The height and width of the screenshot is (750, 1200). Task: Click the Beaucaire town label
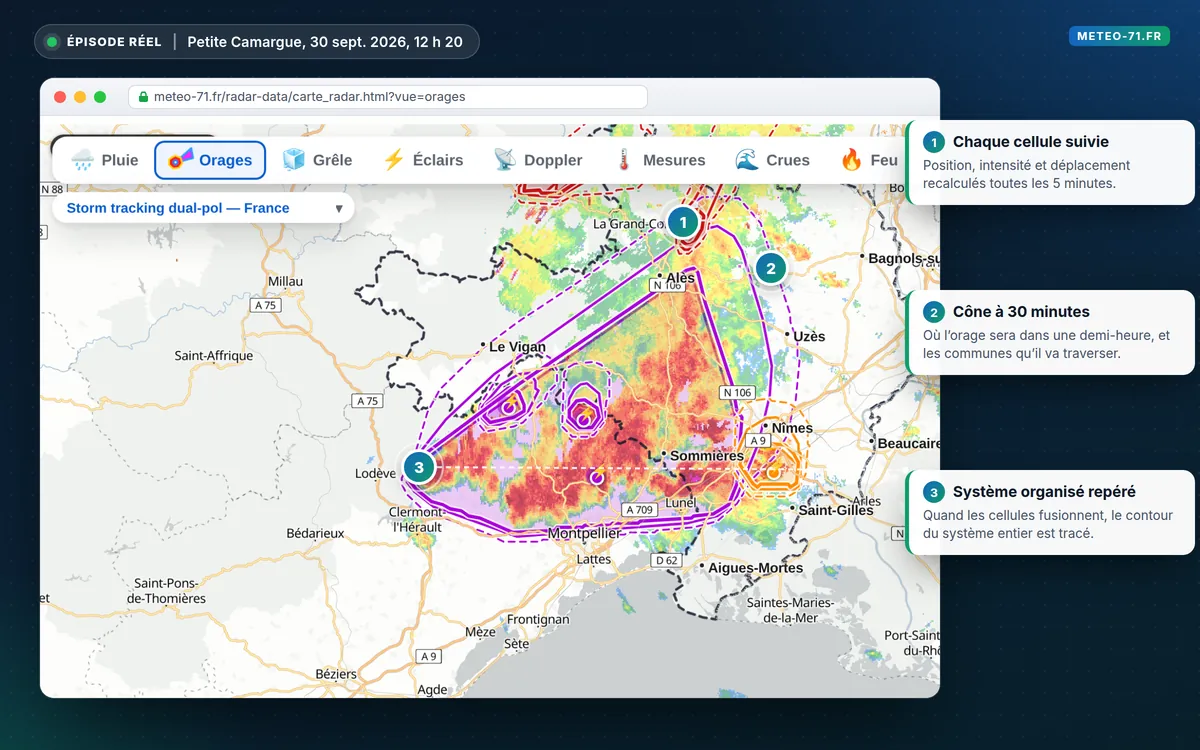pyautogui.click(x=910, y=443)
